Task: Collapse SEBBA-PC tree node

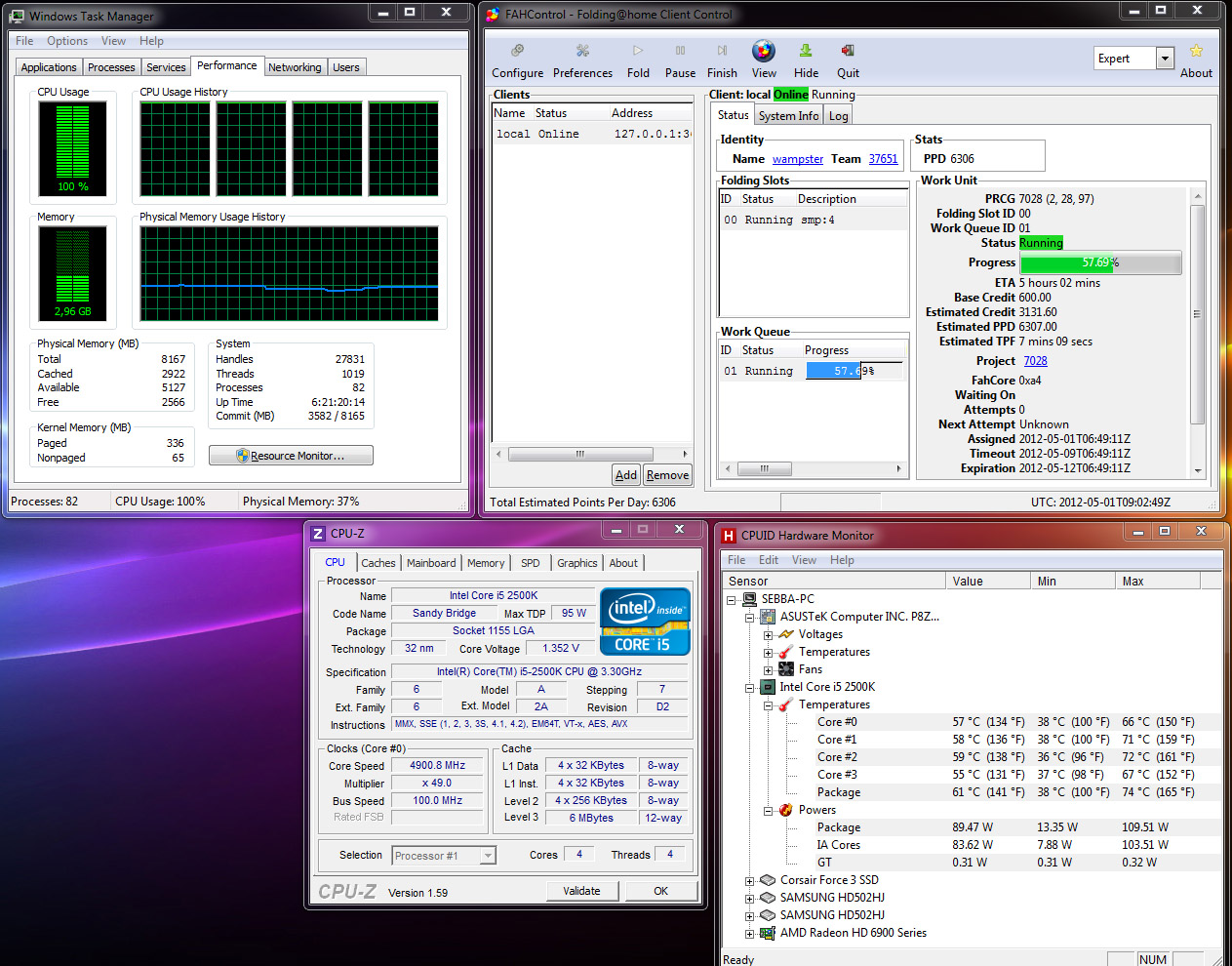Action: (732, 600)
